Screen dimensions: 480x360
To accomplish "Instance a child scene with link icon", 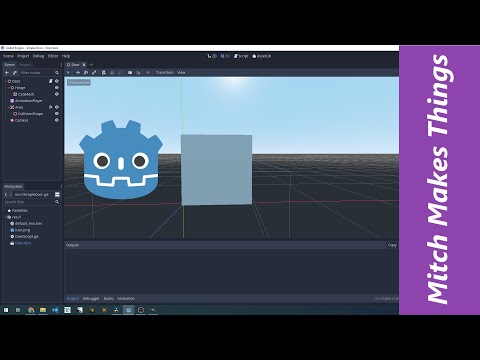I will pos(15,73).
